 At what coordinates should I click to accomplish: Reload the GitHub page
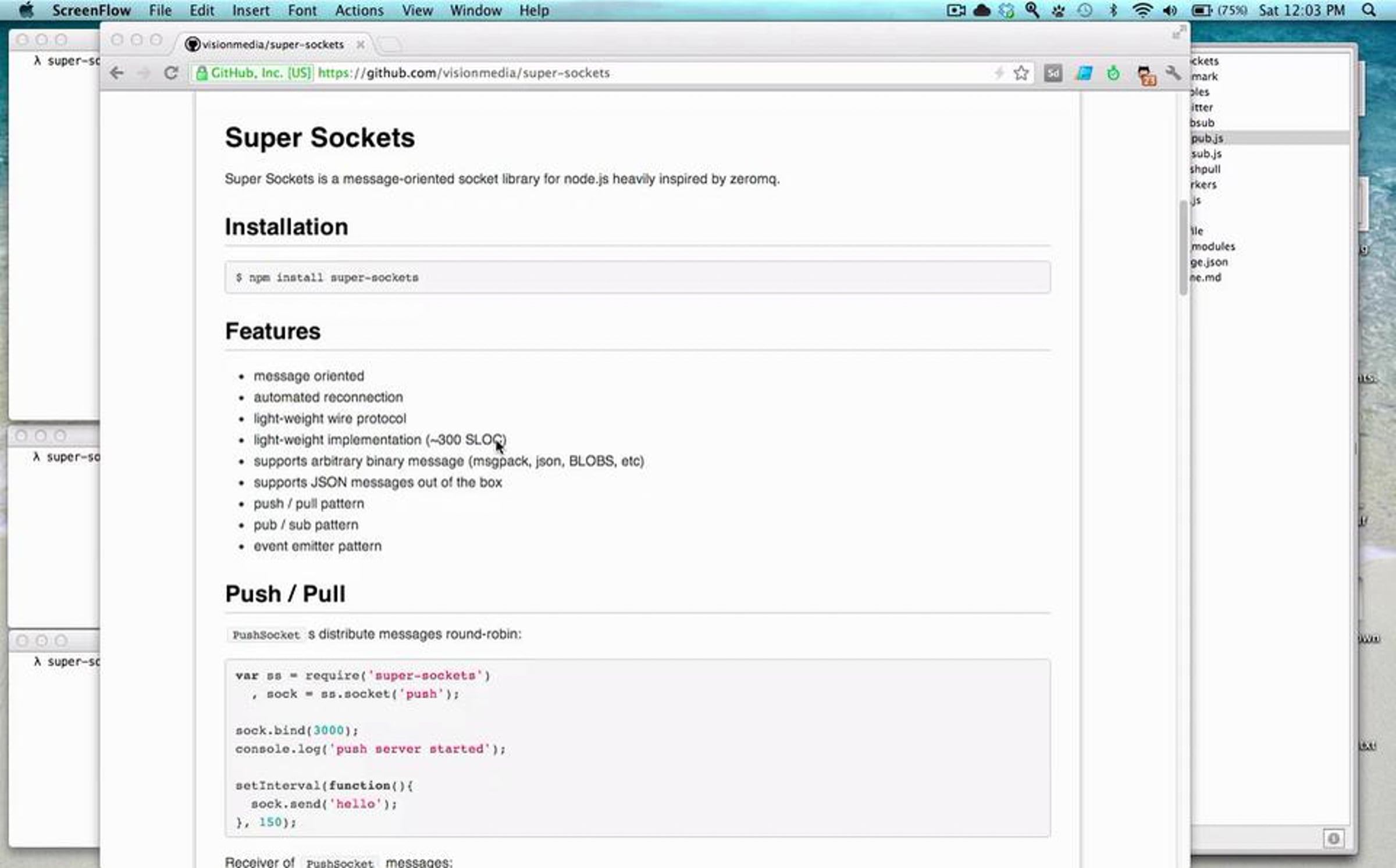[171, 73]
